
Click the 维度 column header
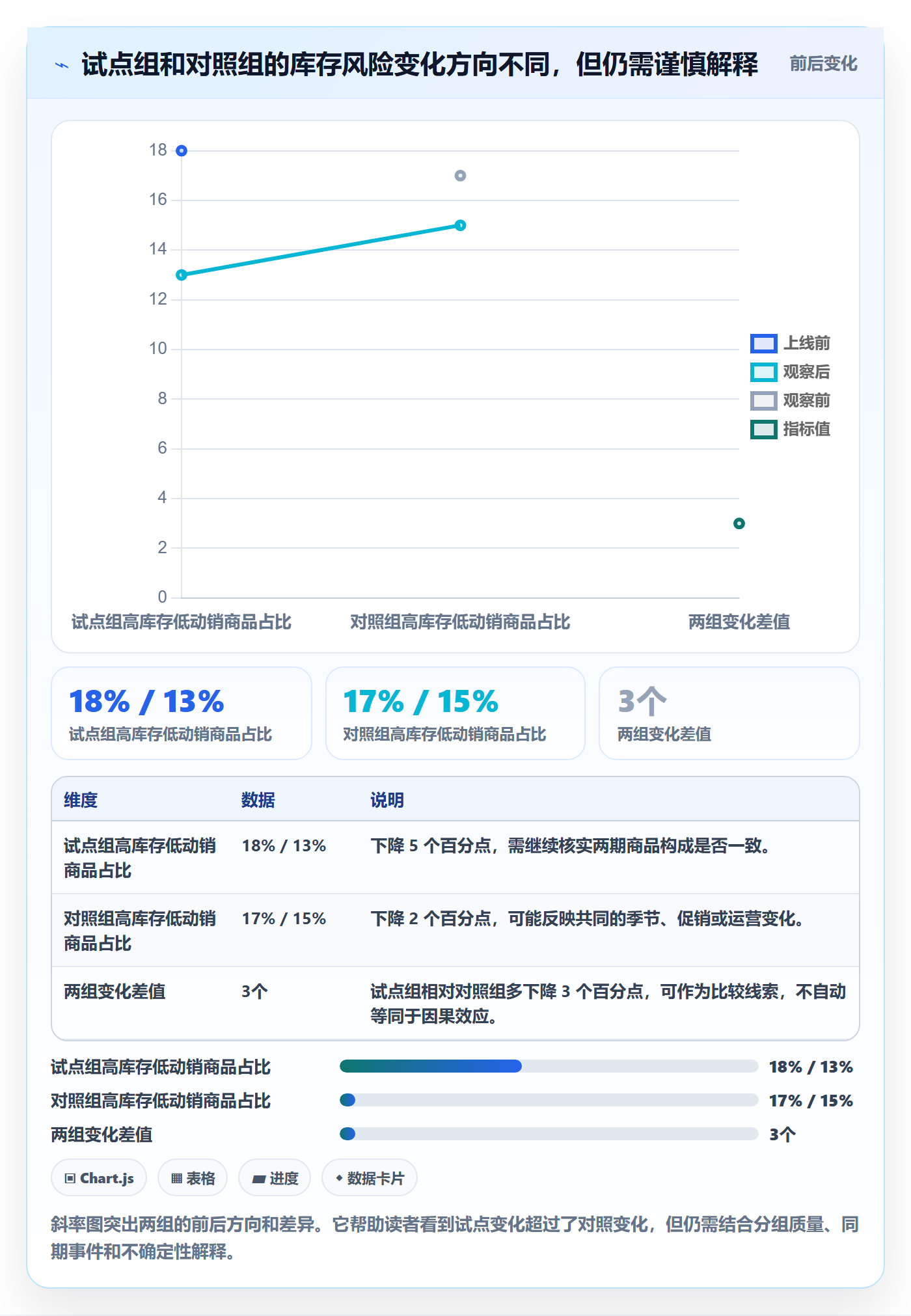pos(81,800)
